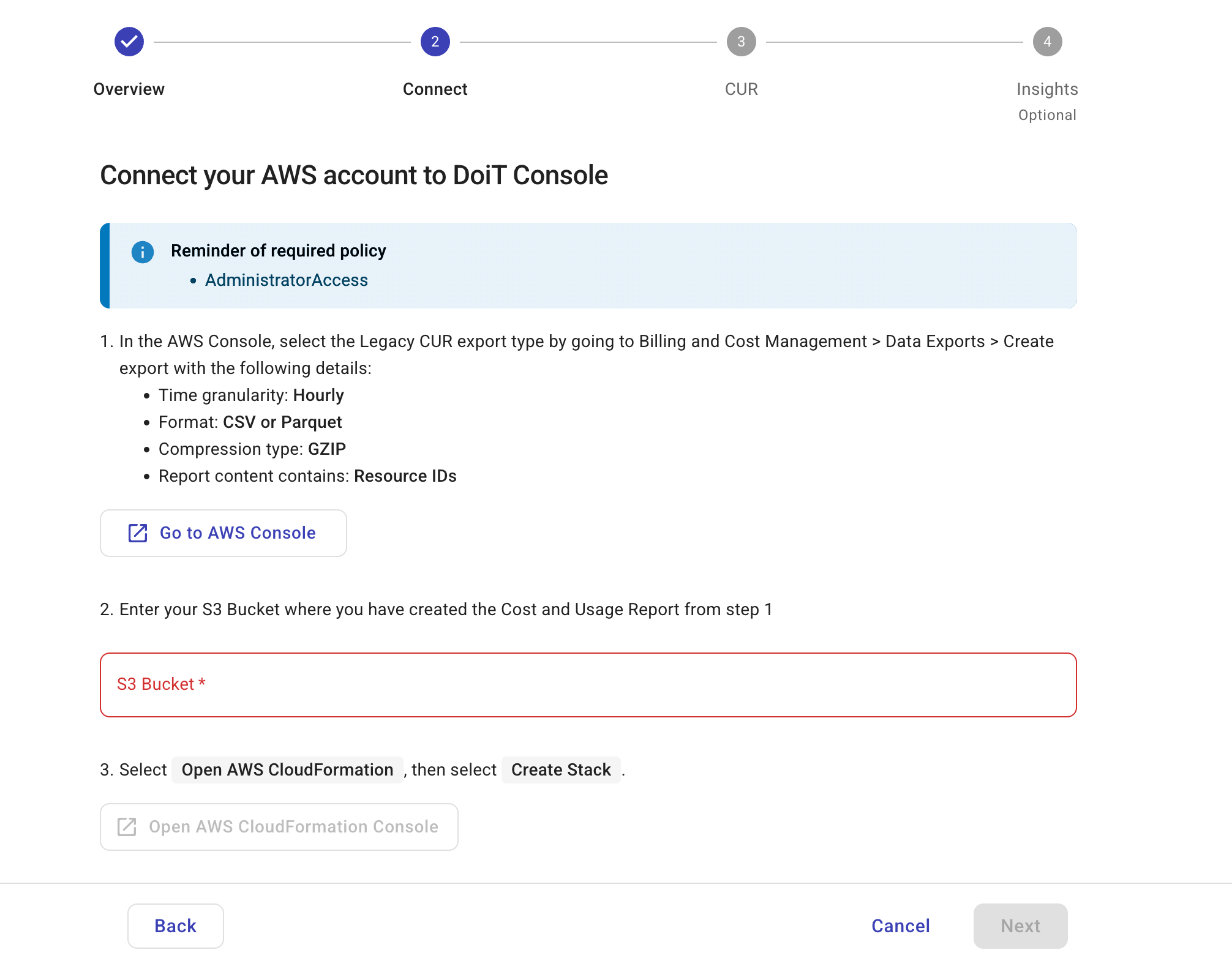Click the Open AWS CloudFormation Console button
This screenshot has width=1232, height=961.
pyautogui.click(x=279, y=826)
